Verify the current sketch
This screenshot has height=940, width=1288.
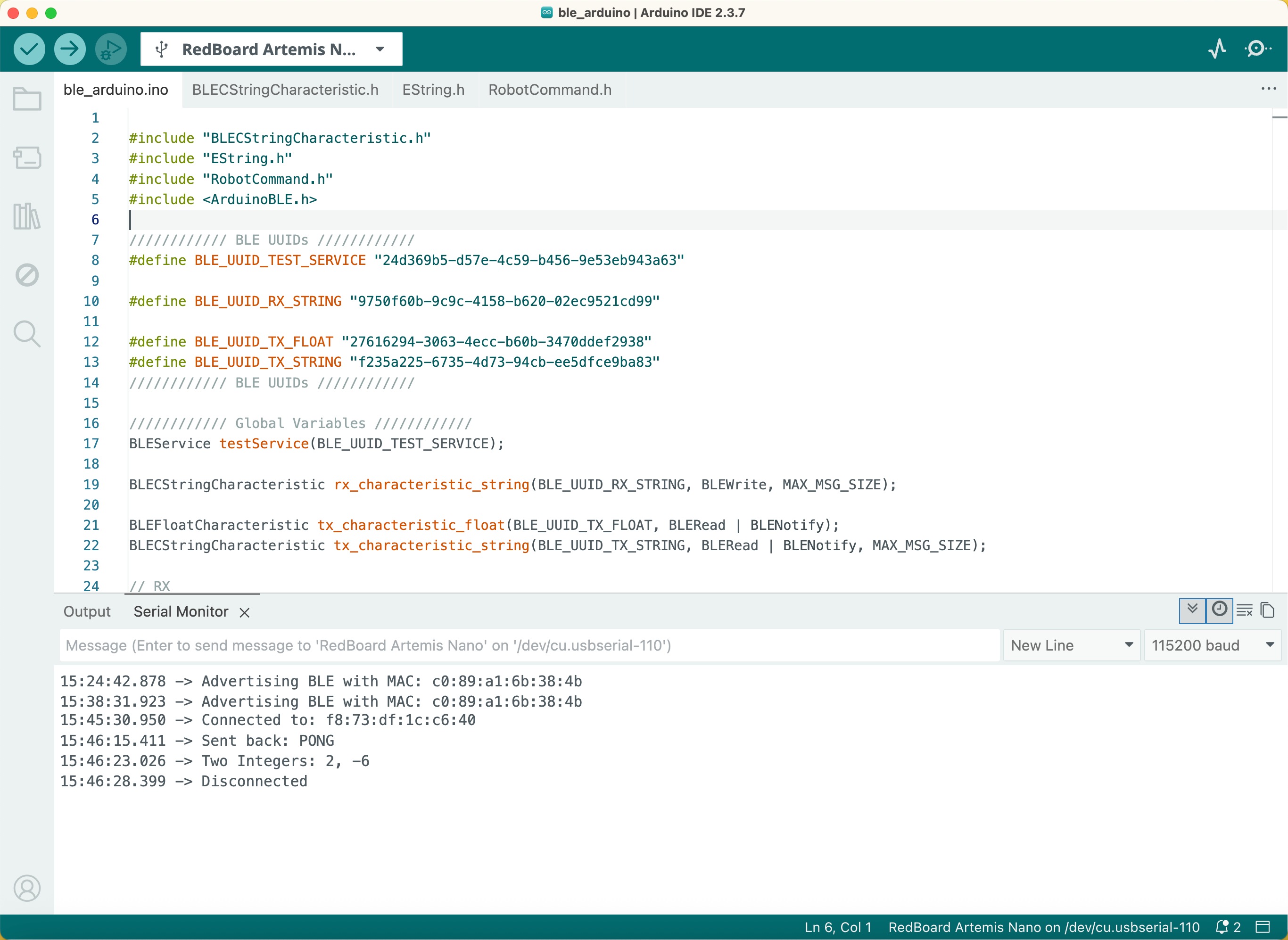pyautogui.click(x=29, y=49)
